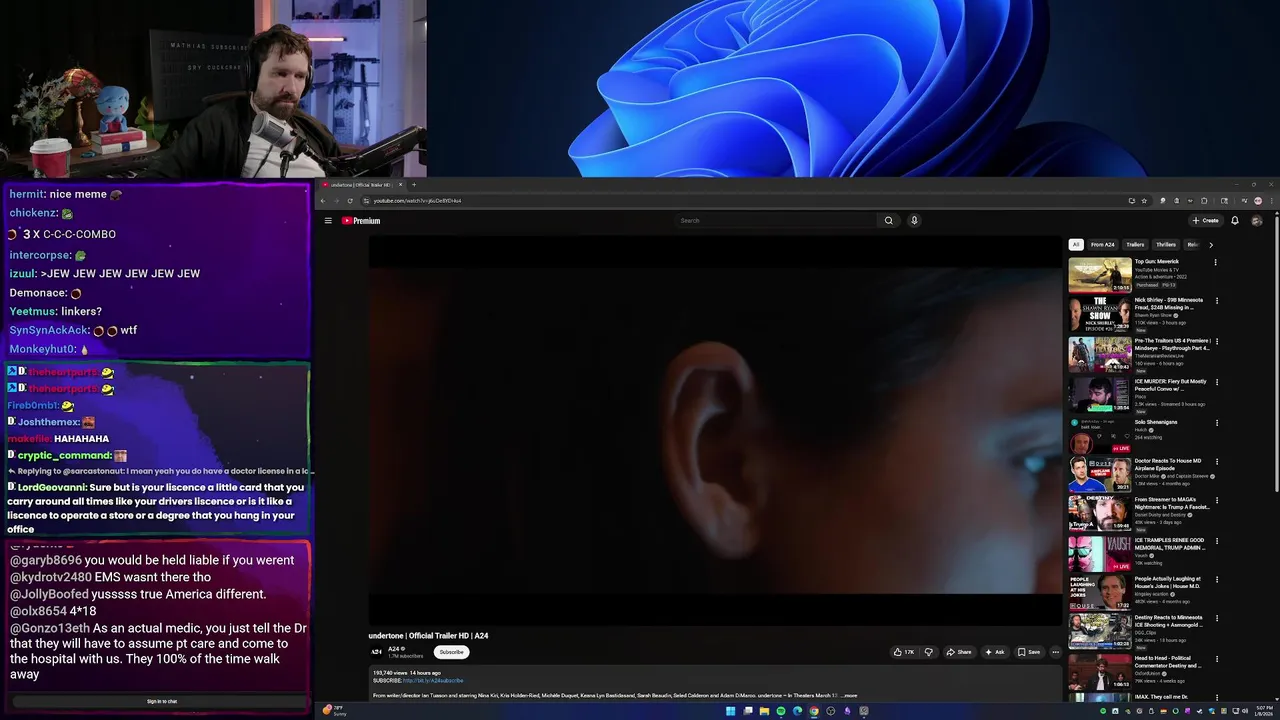Open Doctor Reacts To House MD thumbnail

[x=1100, y=474]
